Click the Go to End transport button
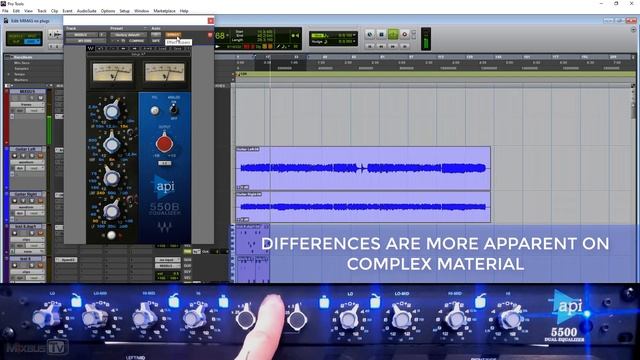 point(404,47)
